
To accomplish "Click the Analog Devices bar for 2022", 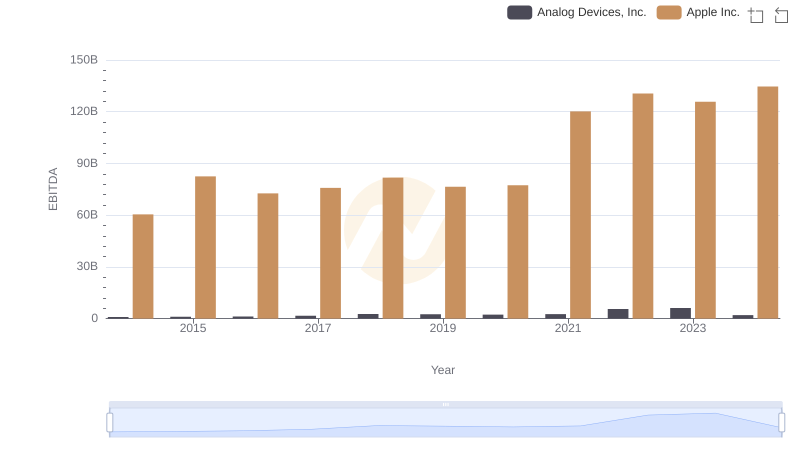I will point(618,314).
